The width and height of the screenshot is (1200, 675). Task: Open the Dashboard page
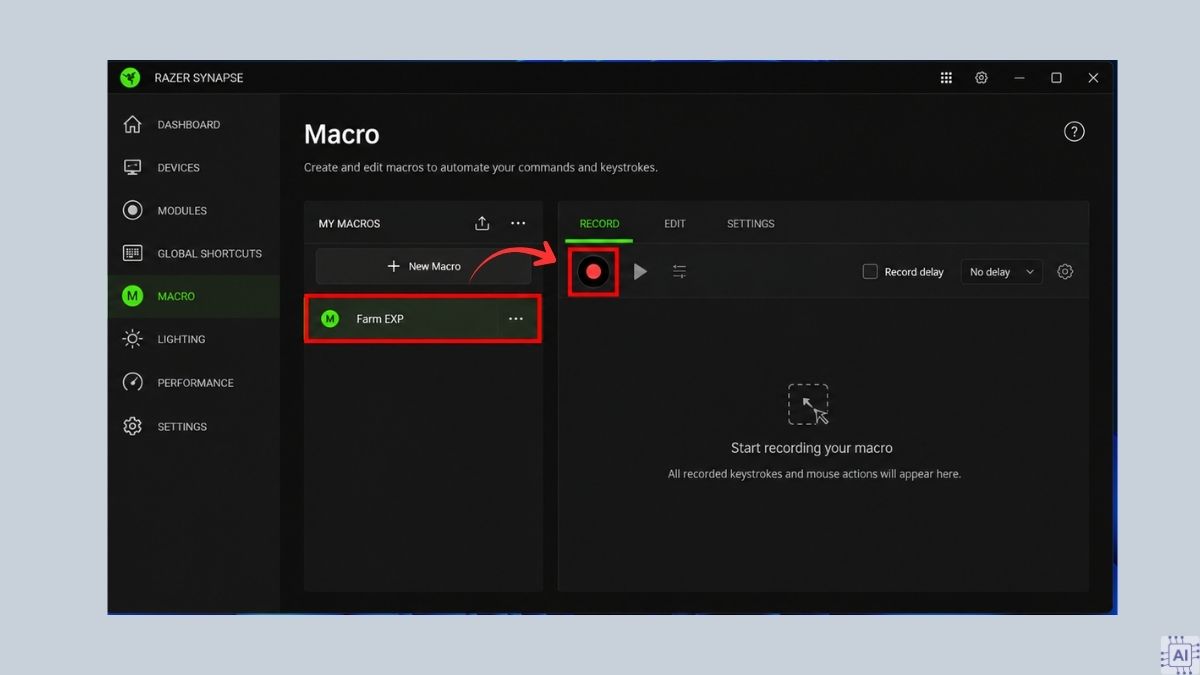193,124
